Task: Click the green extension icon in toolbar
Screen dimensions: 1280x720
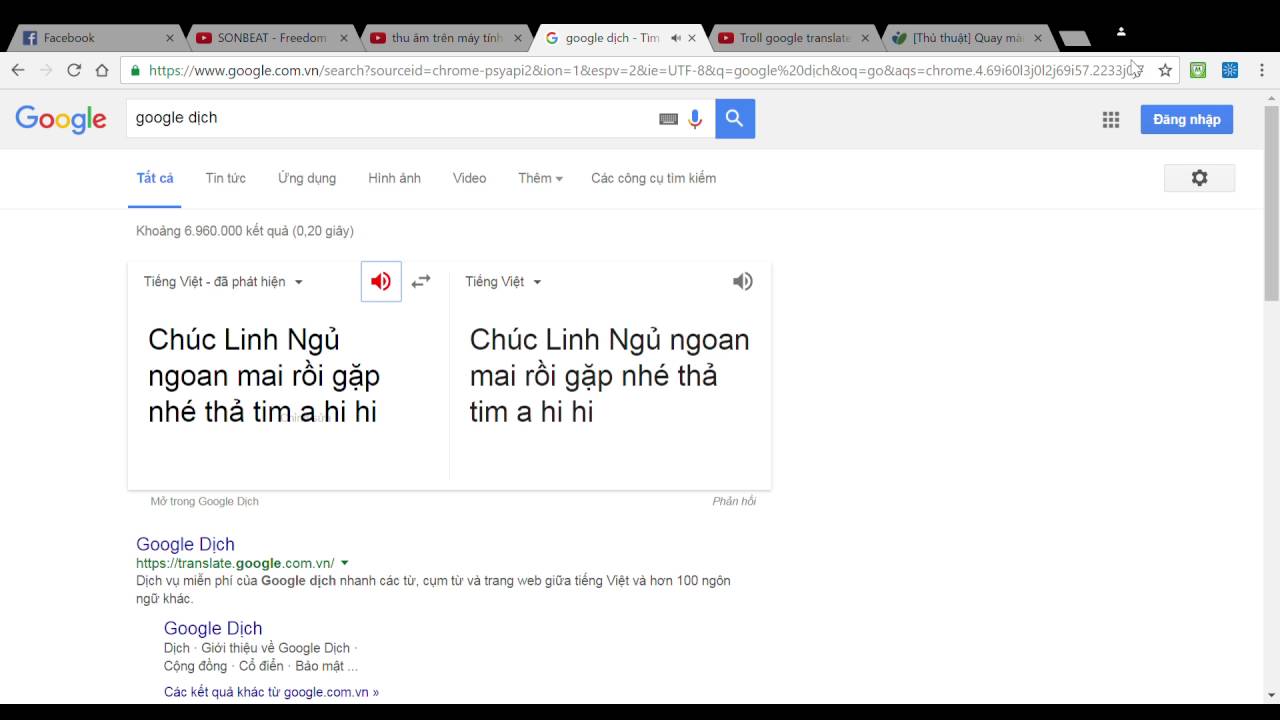Action: click(x=1198, y=70)
